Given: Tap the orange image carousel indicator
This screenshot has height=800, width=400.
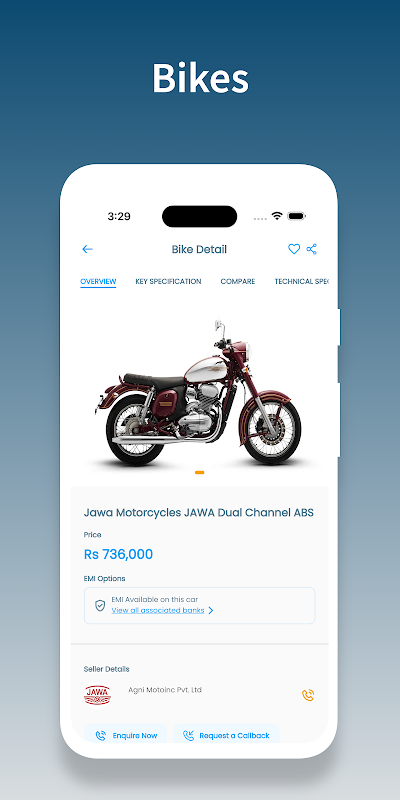Looking at the screenshot, I should (199, 472).
